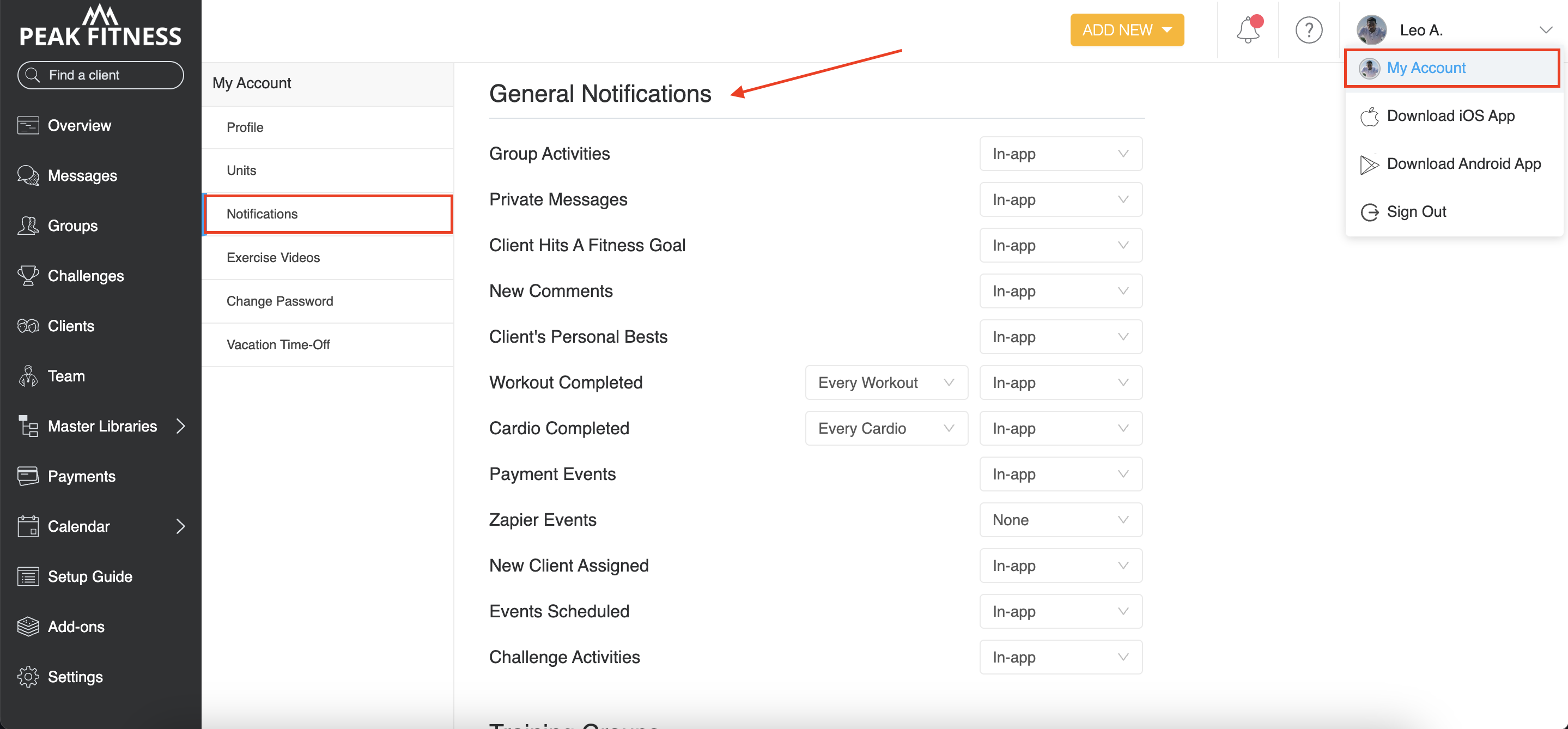Choose Download Android App menu item
Screen dimensions: 1568x729
(1454, 165)
